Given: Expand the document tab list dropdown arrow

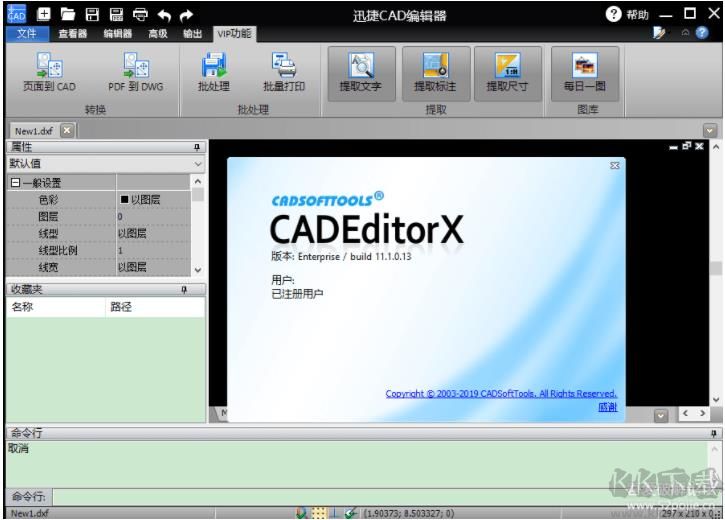Looking at the screenshot, I should pos(710,130).
